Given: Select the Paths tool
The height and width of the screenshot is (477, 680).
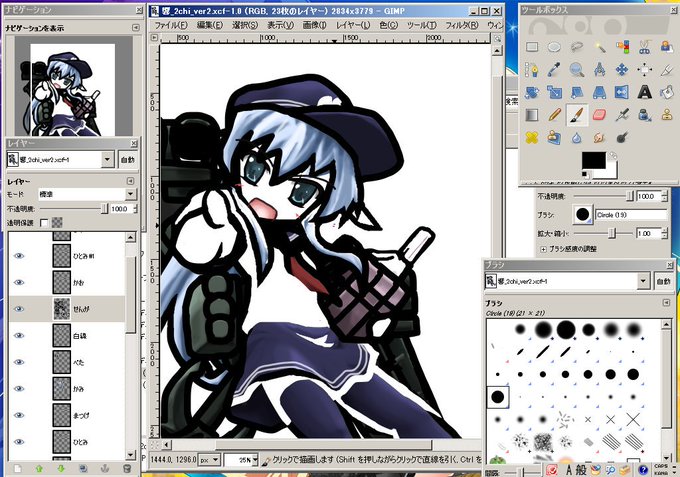Looking at the screenshot, I should [x=532, y=69].
